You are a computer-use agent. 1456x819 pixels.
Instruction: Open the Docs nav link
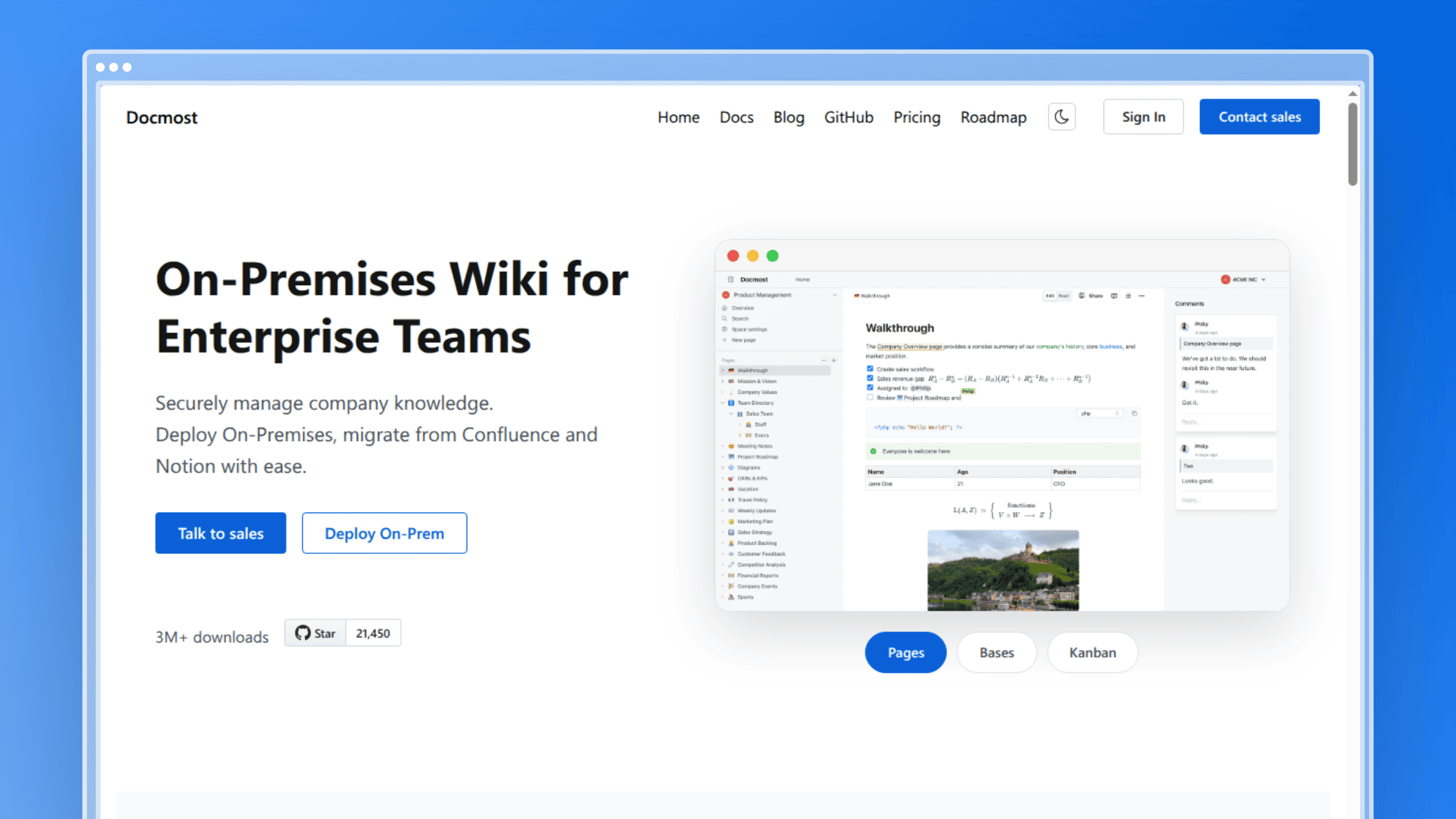[x=736, y=117]
